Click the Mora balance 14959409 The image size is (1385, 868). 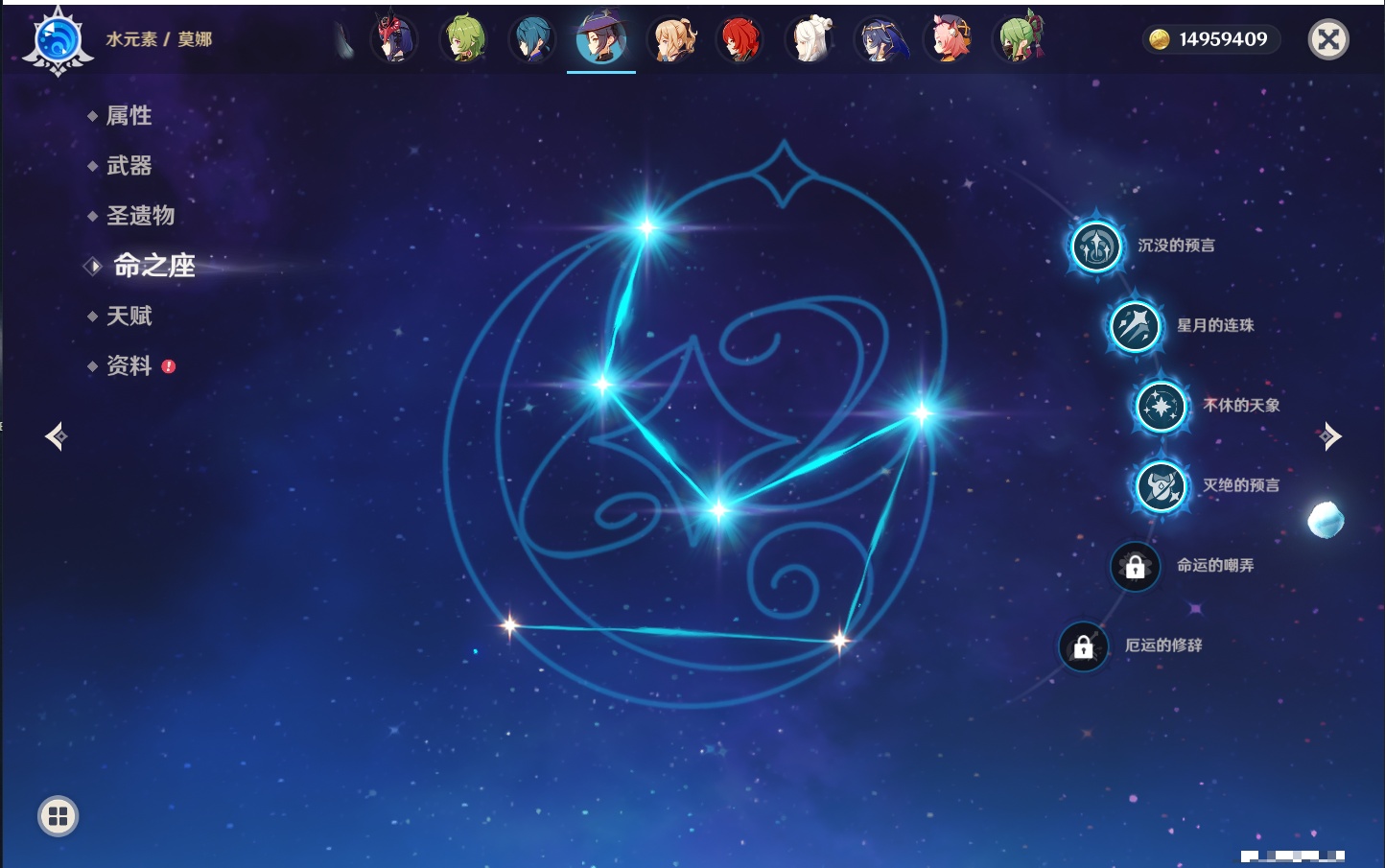coord(1223,39)
